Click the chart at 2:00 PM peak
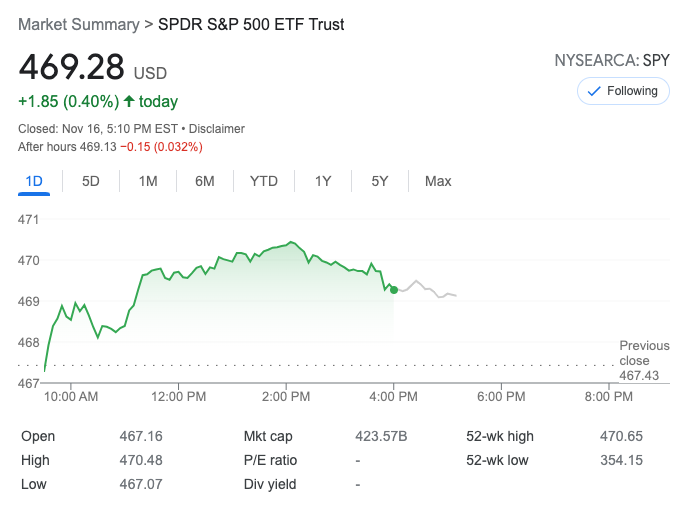Screen dimensions: 691x506 290,242
